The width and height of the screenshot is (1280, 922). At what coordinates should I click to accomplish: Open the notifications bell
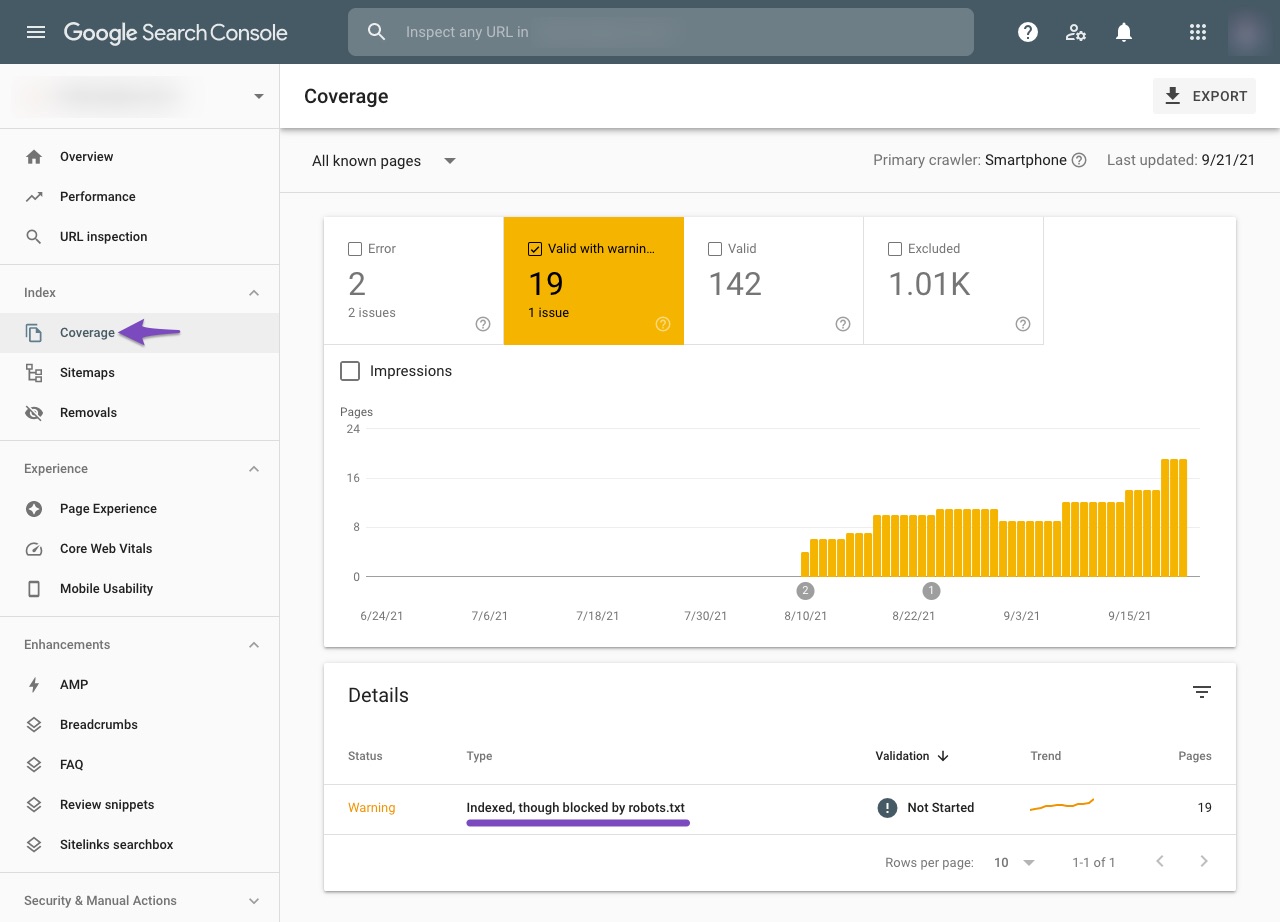click(1124, 32)
